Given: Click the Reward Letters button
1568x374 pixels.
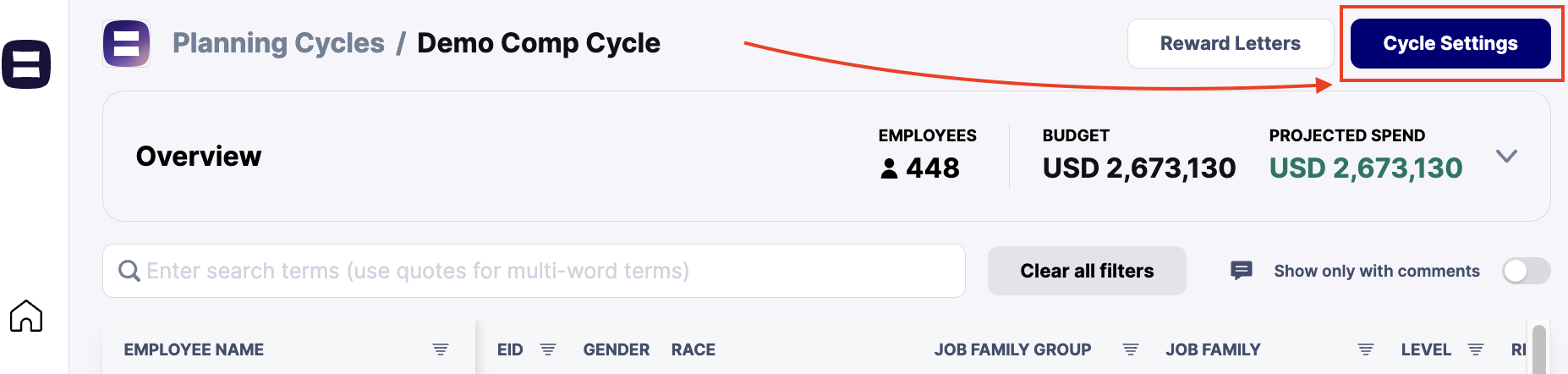Looking at the screenshot, I should (1231, 43).
